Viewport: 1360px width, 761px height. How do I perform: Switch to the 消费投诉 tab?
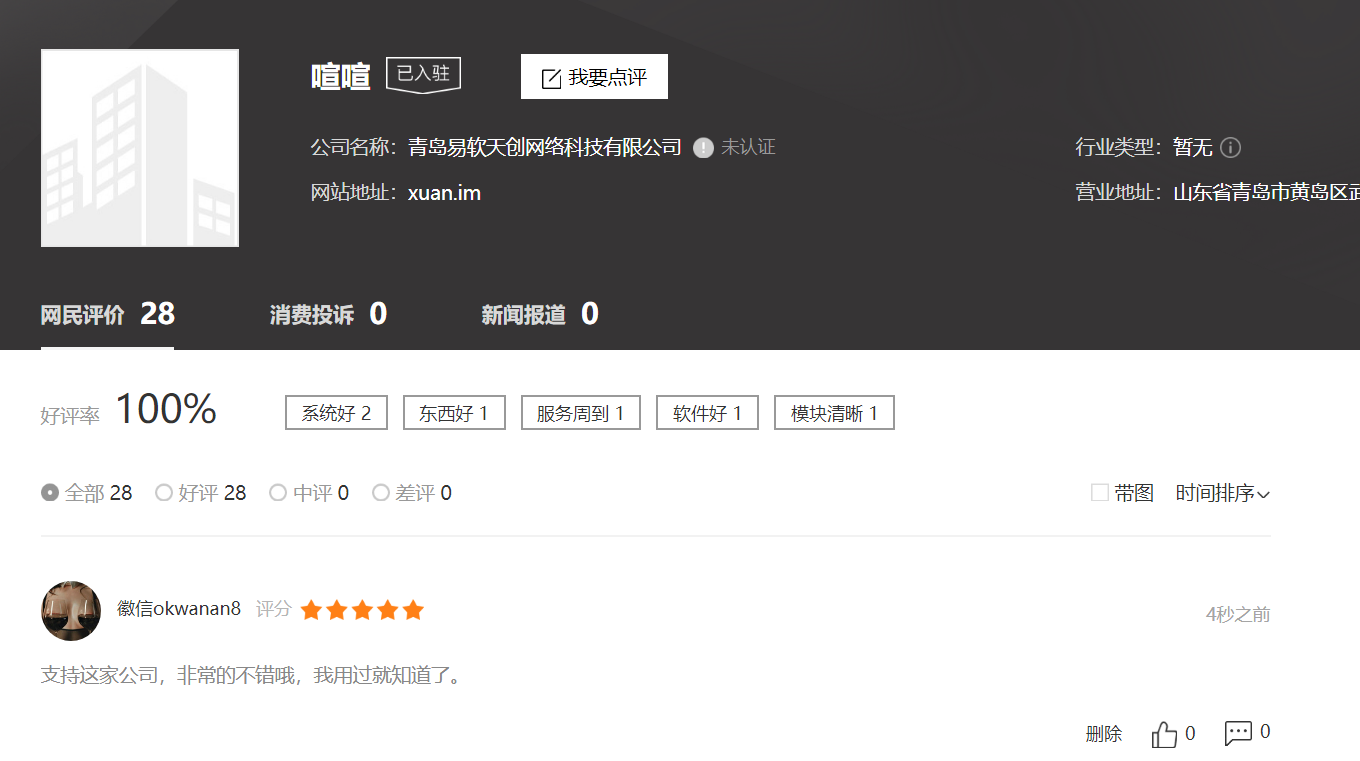point(328,315)
